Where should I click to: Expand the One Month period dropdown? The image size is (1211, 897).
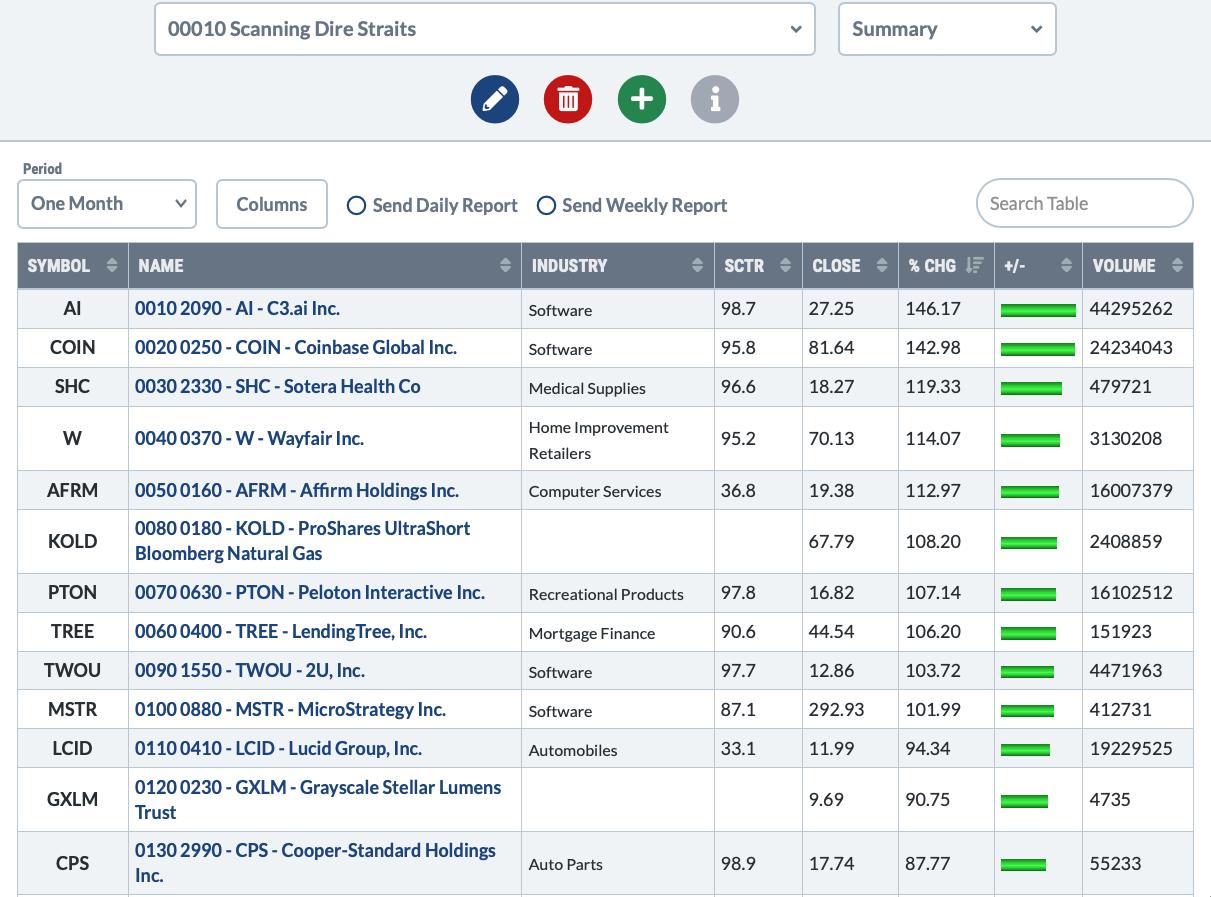click(107, 204)
